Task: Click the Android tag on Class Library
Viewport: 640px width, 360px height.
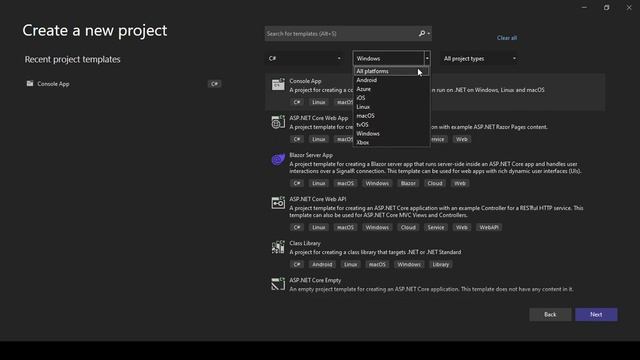Action: (322, 264)
